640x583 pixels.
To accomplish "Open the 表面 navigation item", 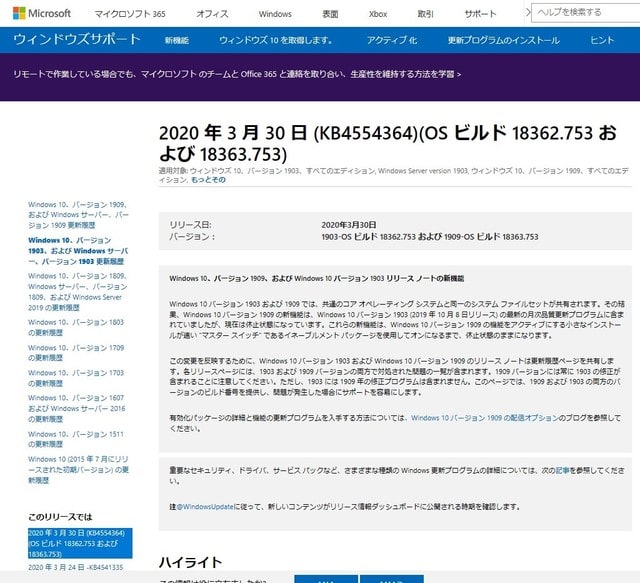I will coord(330,14).
